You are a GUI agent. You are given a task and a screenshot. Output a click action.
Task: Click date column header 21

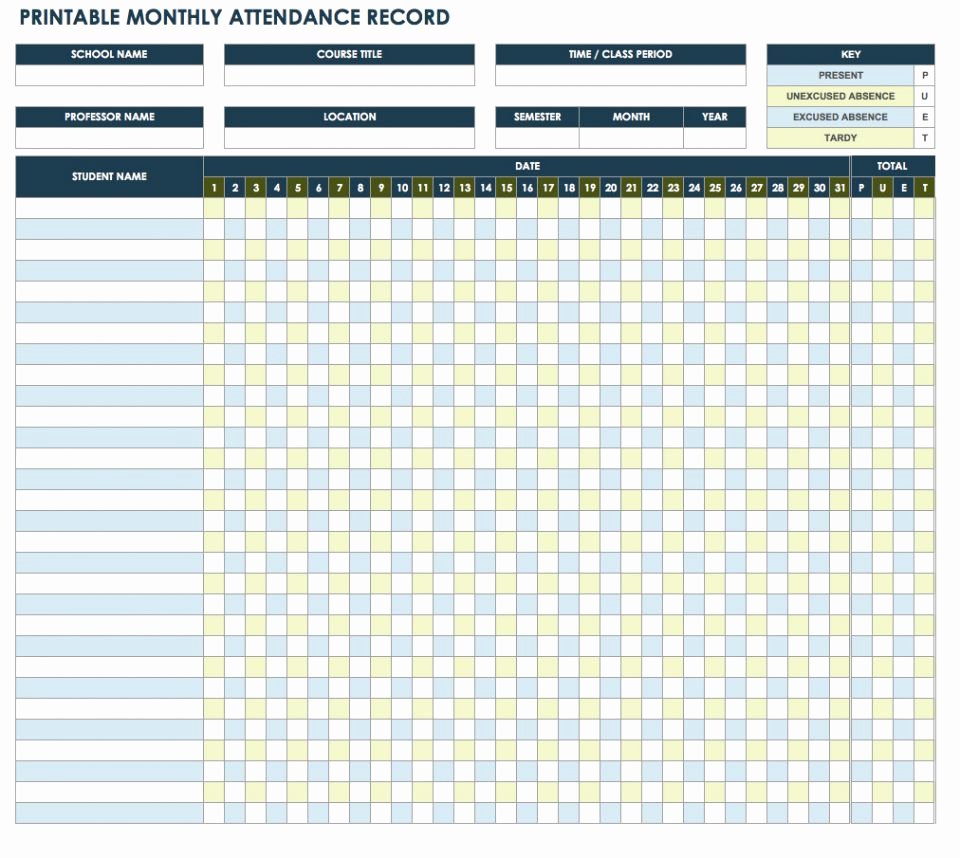click(631, 187)
